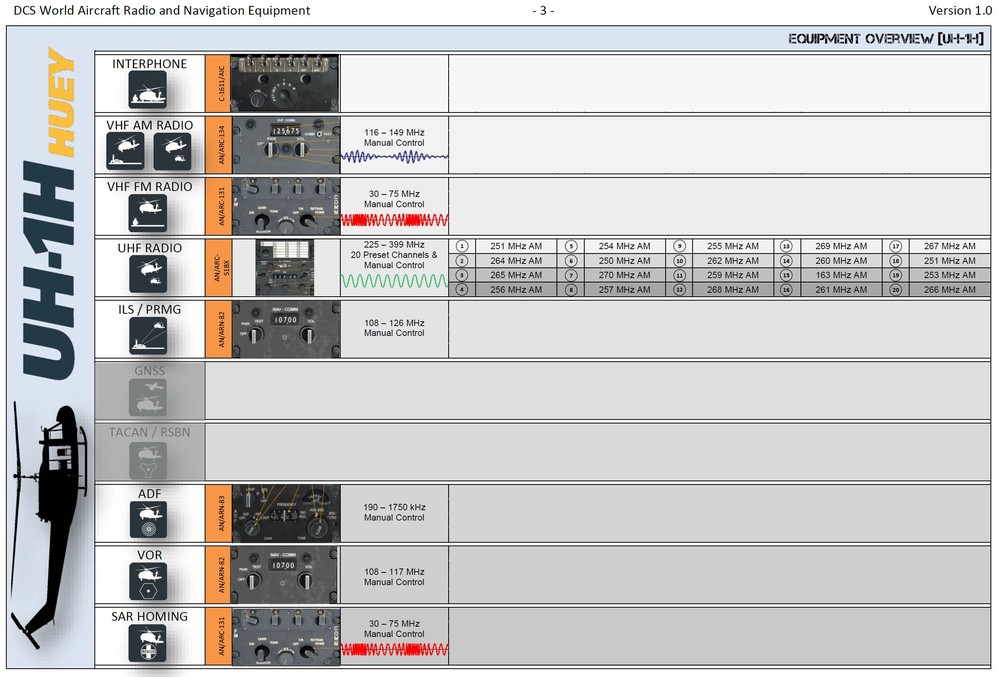Click the SAR HOMING rescue icon
The width and height of the screenshot is (1000, 677).
click(x=147, y=643)
